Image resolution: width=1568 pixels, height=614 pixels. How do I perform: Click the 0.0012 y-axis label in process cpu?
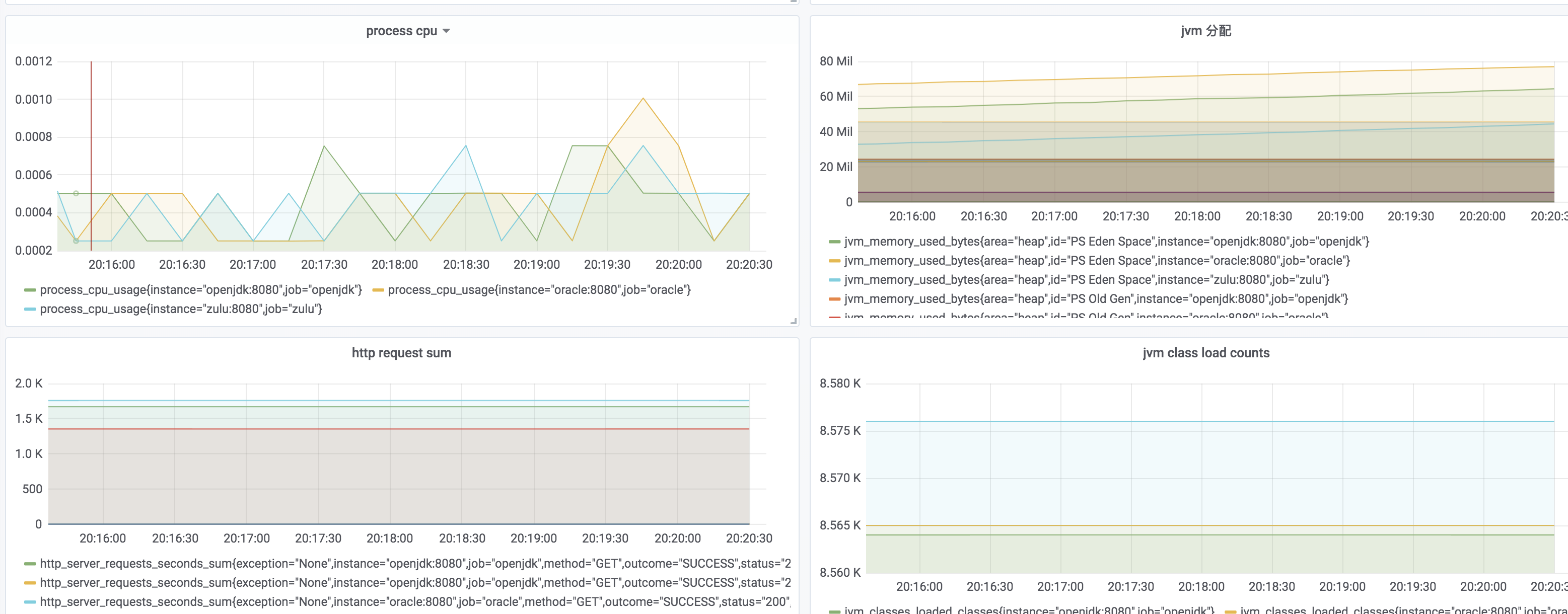pyautogui.click(x=33, y=61)
